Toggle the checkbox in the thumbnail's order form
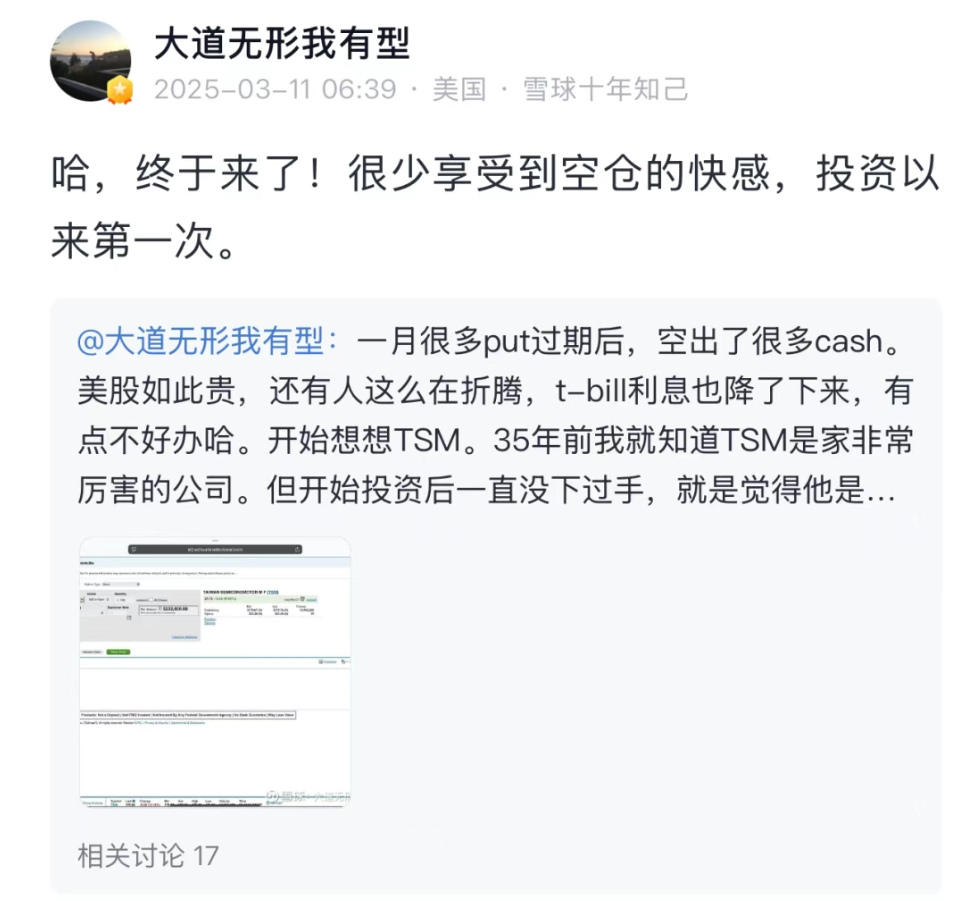The image size is (957, 901). pos(151,599)
